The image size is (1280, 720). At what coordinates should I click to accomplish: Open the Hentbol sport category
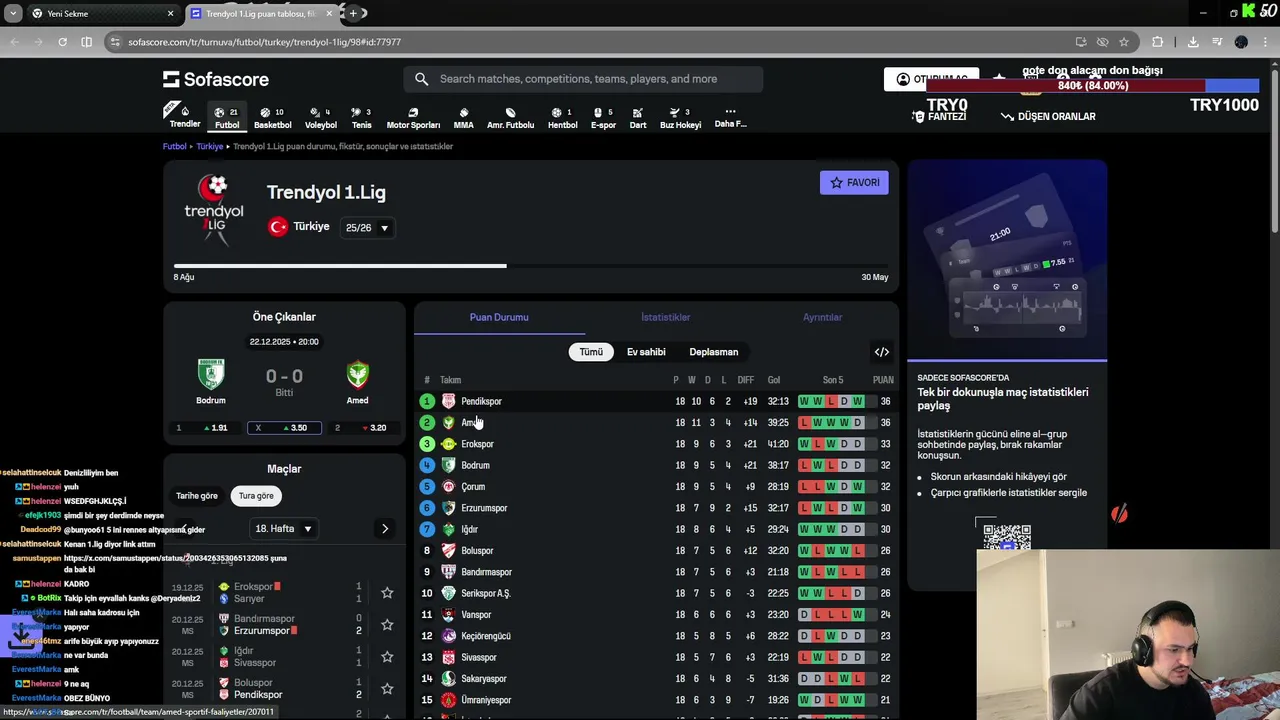click(562, 117)
